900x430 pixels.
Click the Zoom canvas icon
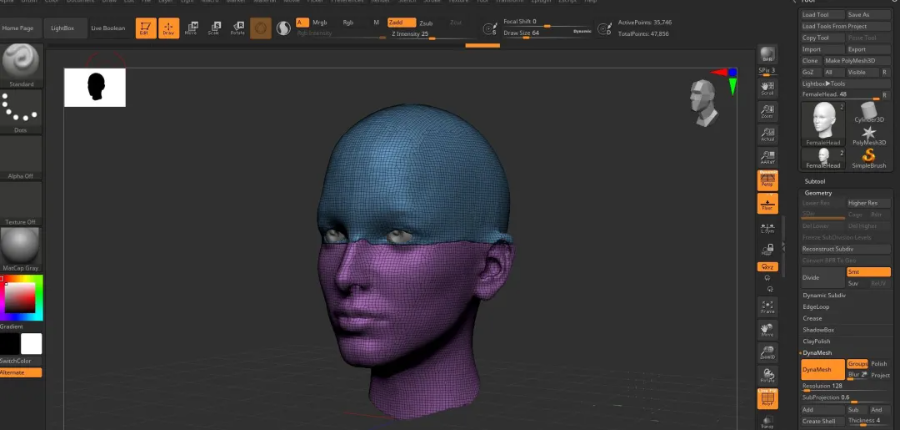point(767,111)
